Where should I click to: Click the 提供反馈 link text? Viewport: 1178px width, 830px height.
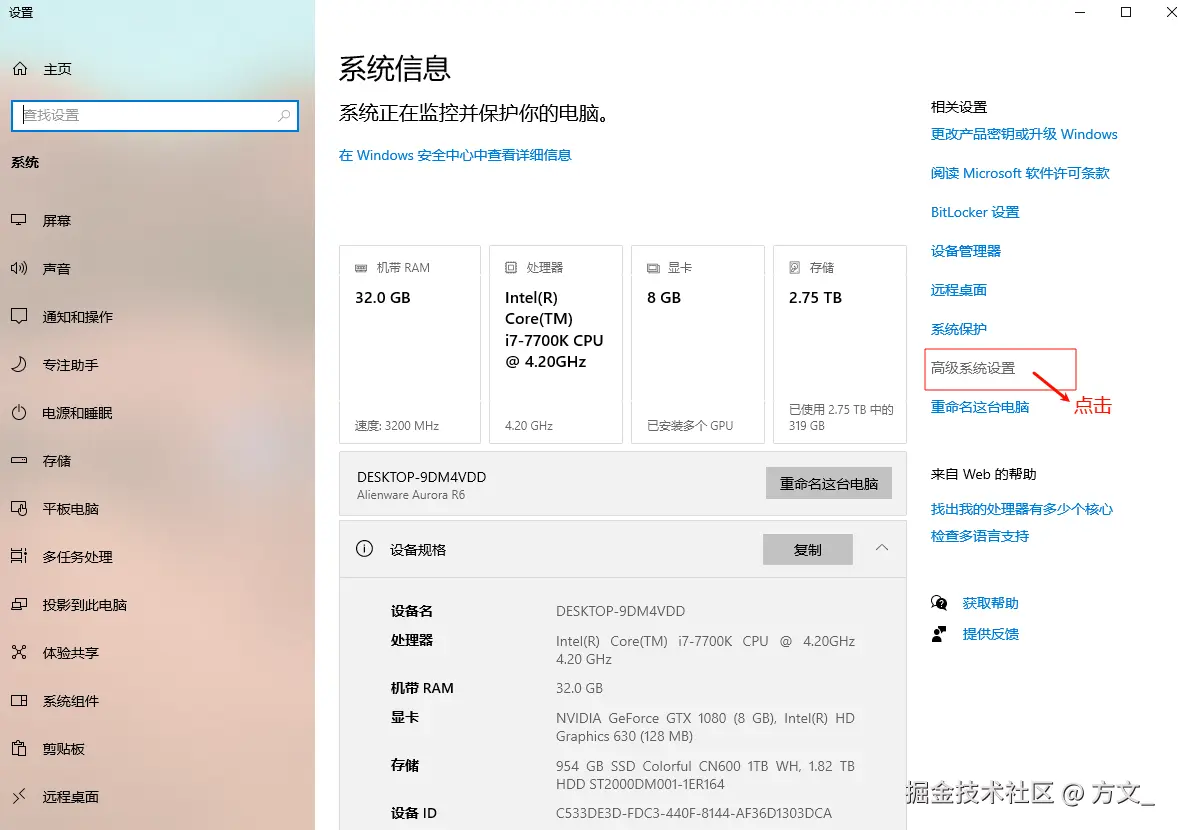tap(990, 634)
